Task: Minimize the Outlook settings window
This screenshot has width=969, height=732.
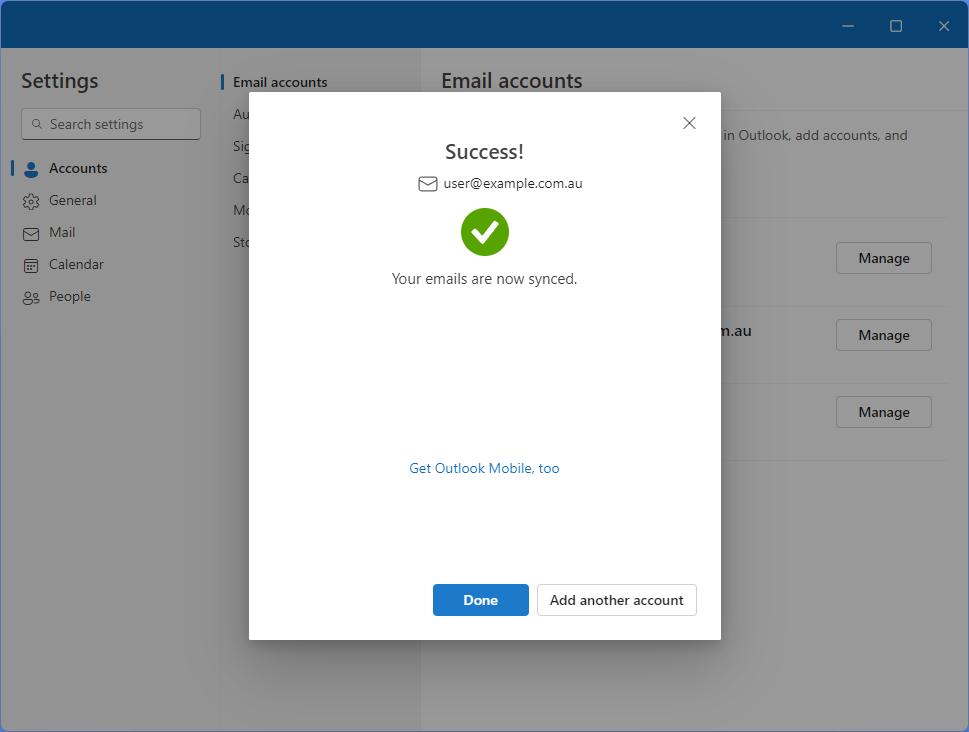Action: tap(848, 26)
